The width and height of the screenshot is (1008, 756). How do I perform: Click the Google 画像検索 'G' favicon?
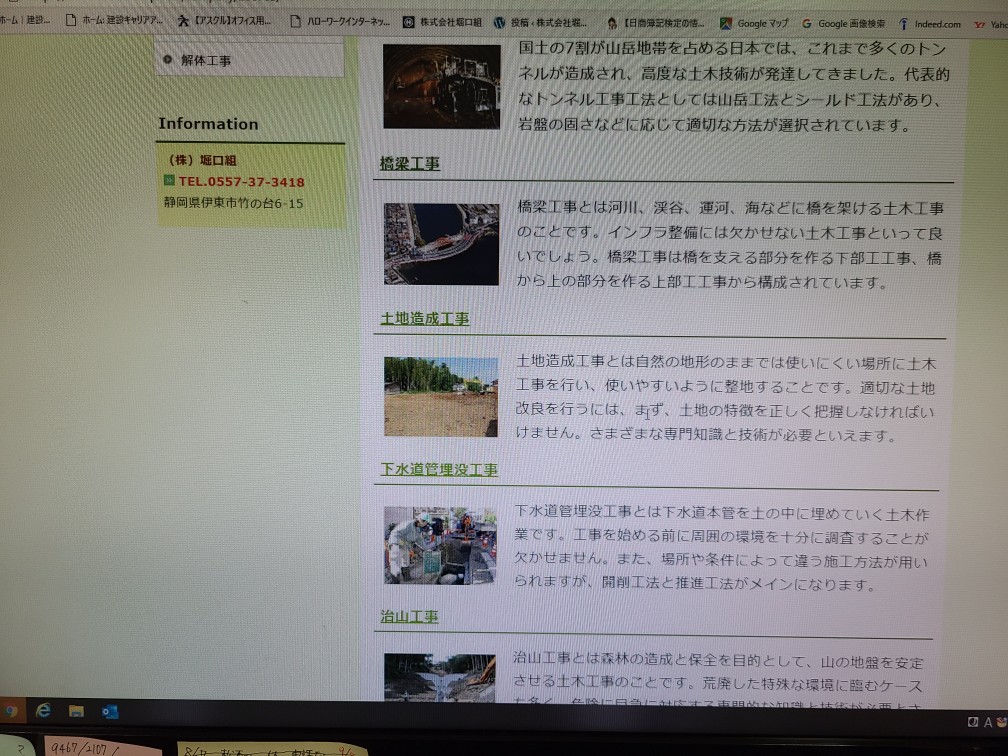click(x=806, y=24)
